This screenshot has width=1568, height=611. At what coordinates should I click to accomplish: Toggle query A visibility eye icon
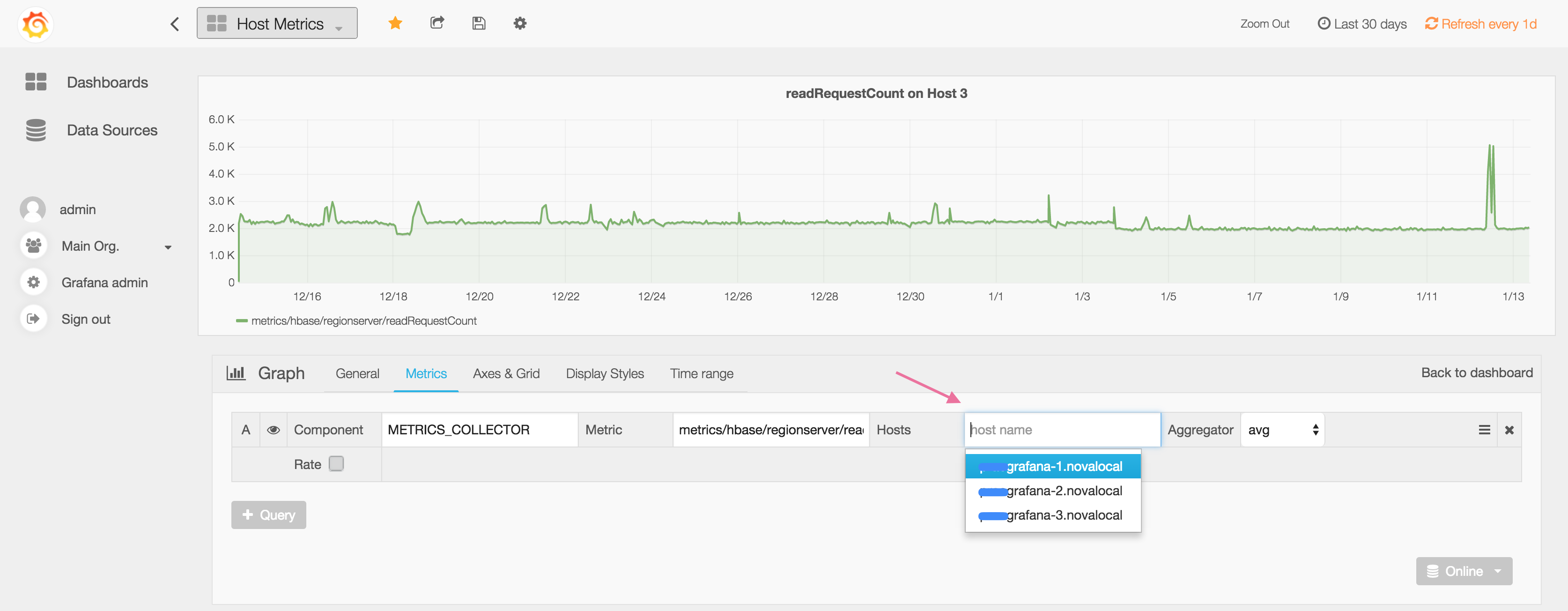274,430
